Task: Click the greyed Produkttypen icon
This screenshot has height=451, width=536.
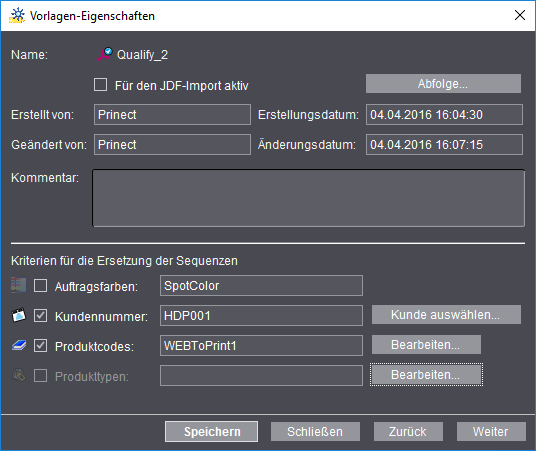Action: click(19, 375)
